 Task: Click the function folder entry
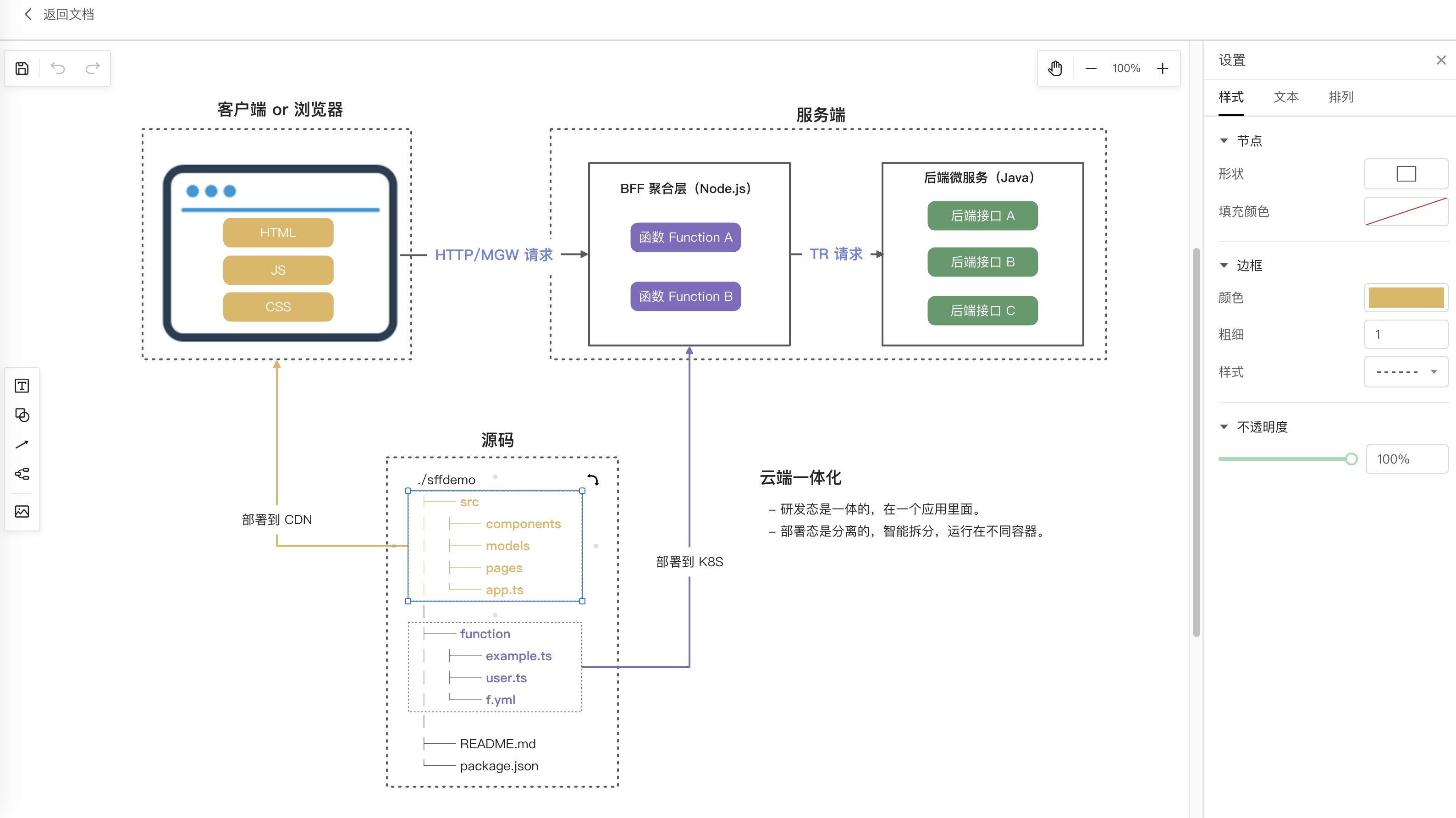[485, 634]
